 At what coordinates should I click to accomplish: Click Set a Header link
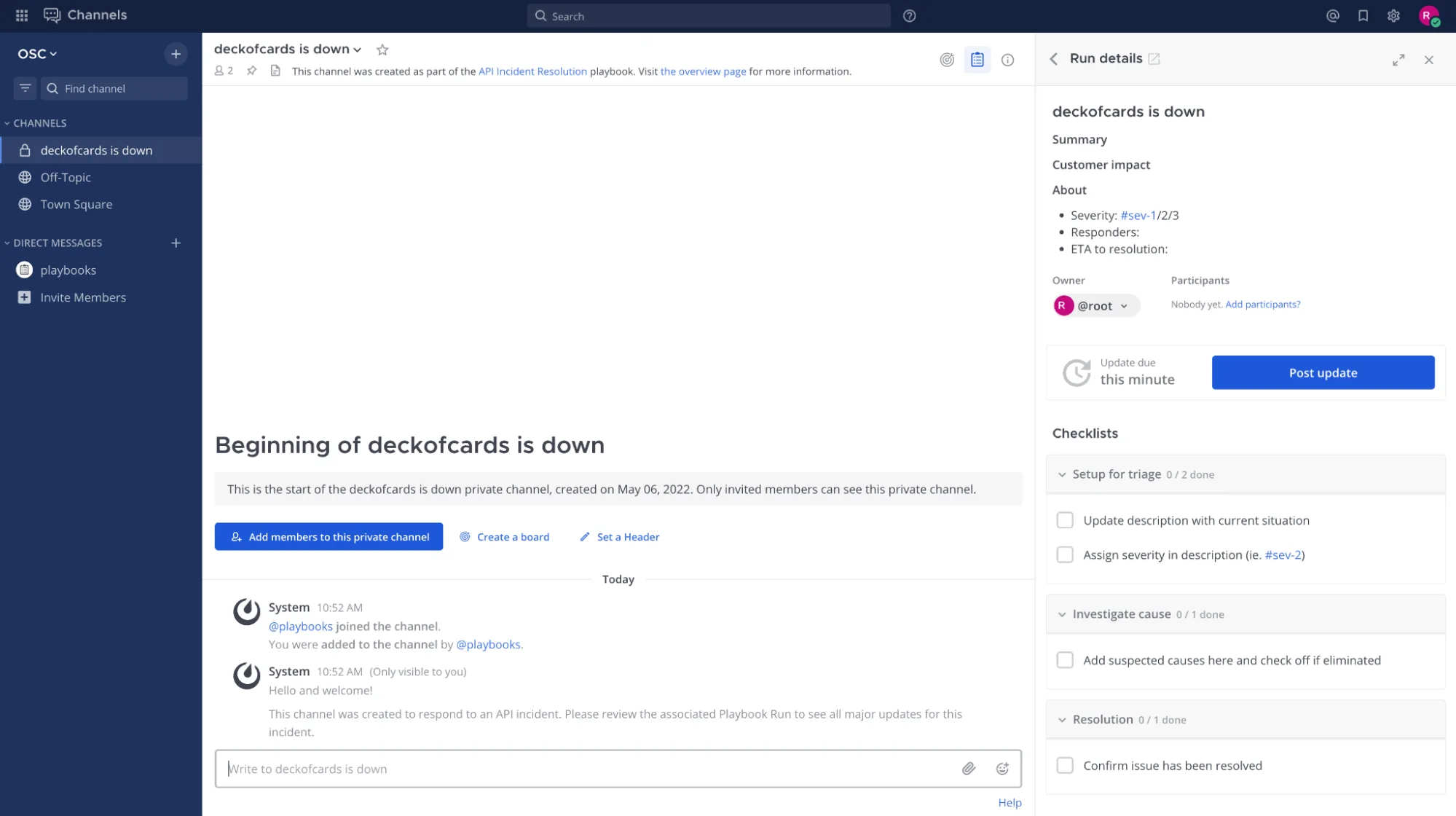pyautogui.click(x=619, y=537)
